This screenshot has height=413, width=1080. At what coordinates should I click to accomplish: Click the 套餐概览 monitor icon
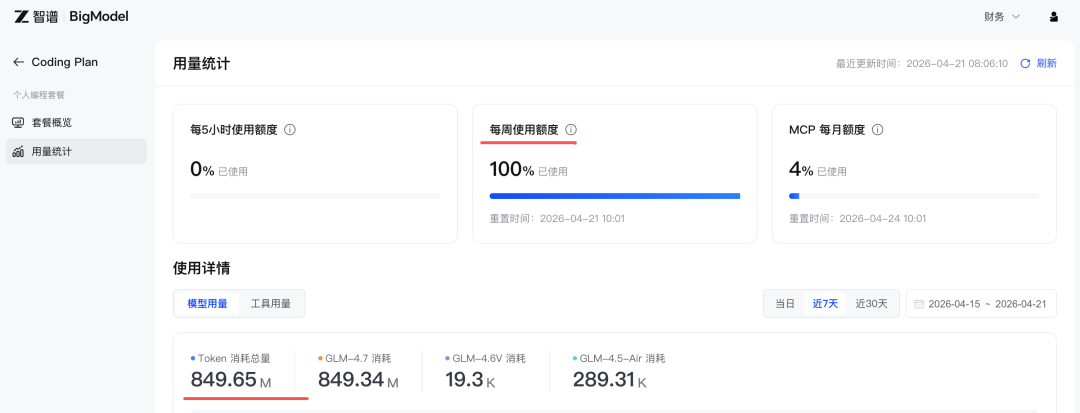coord(19,123)
